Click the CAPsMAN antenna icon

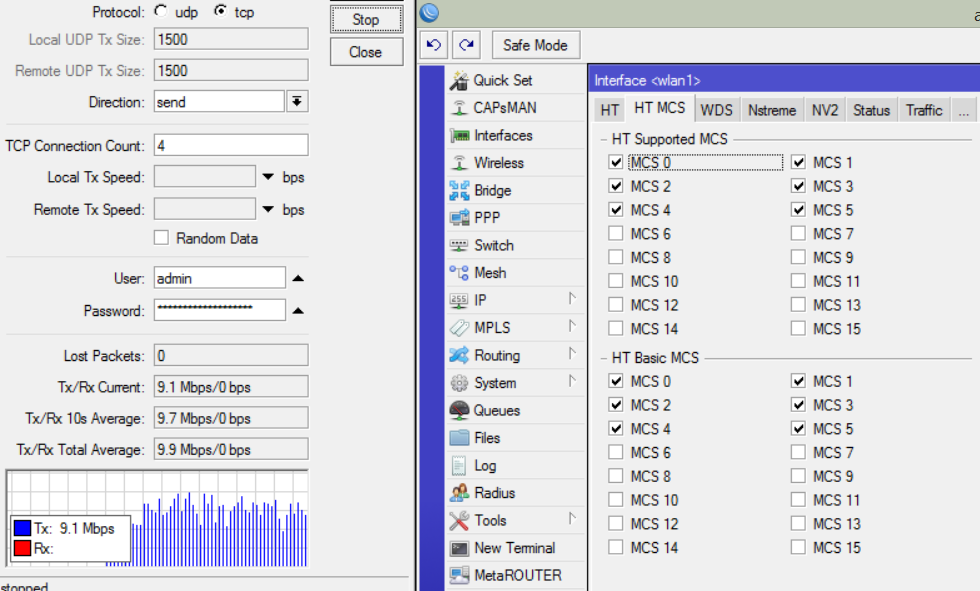(x=459, y=108)
